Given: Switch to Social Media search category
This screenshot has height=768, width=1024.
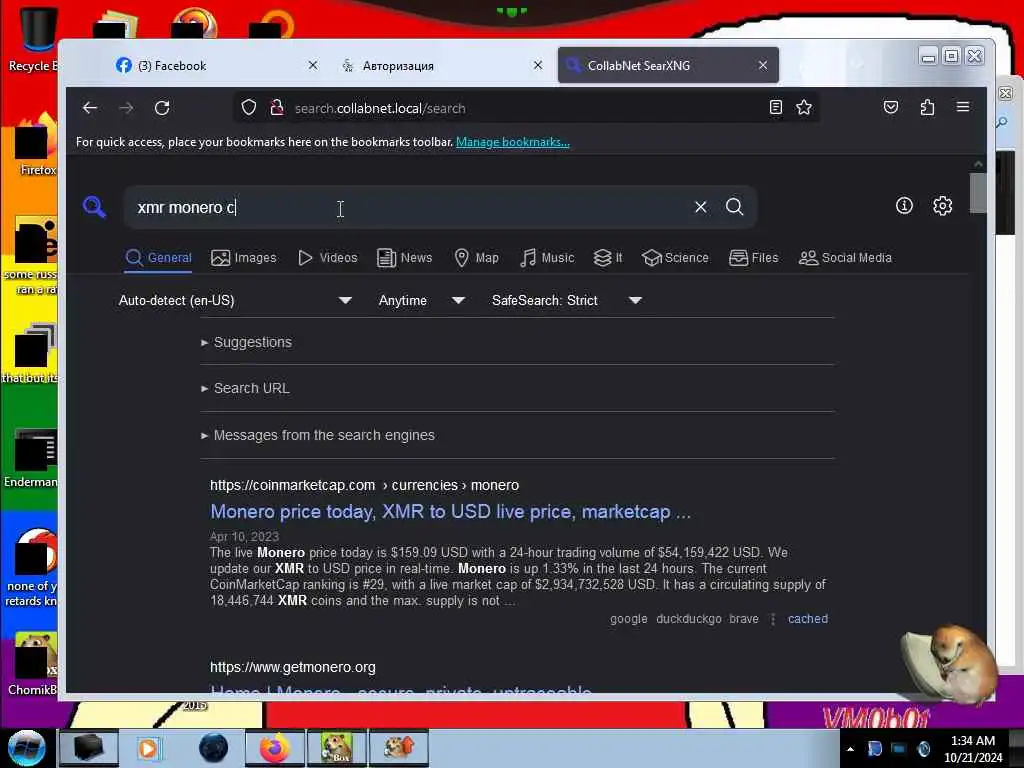Looking at the screenshot, I should coord(845,258).
